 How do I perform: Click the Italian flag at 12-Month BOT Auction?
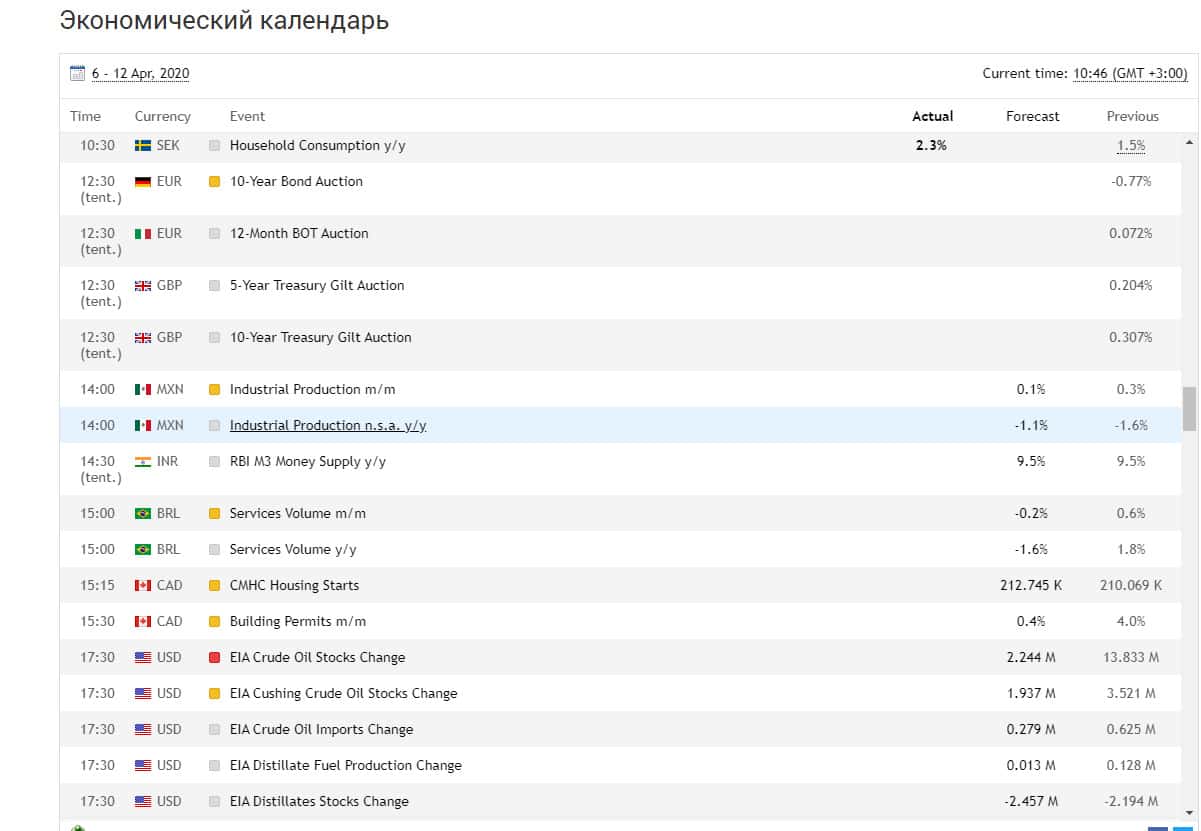(142, 234)
